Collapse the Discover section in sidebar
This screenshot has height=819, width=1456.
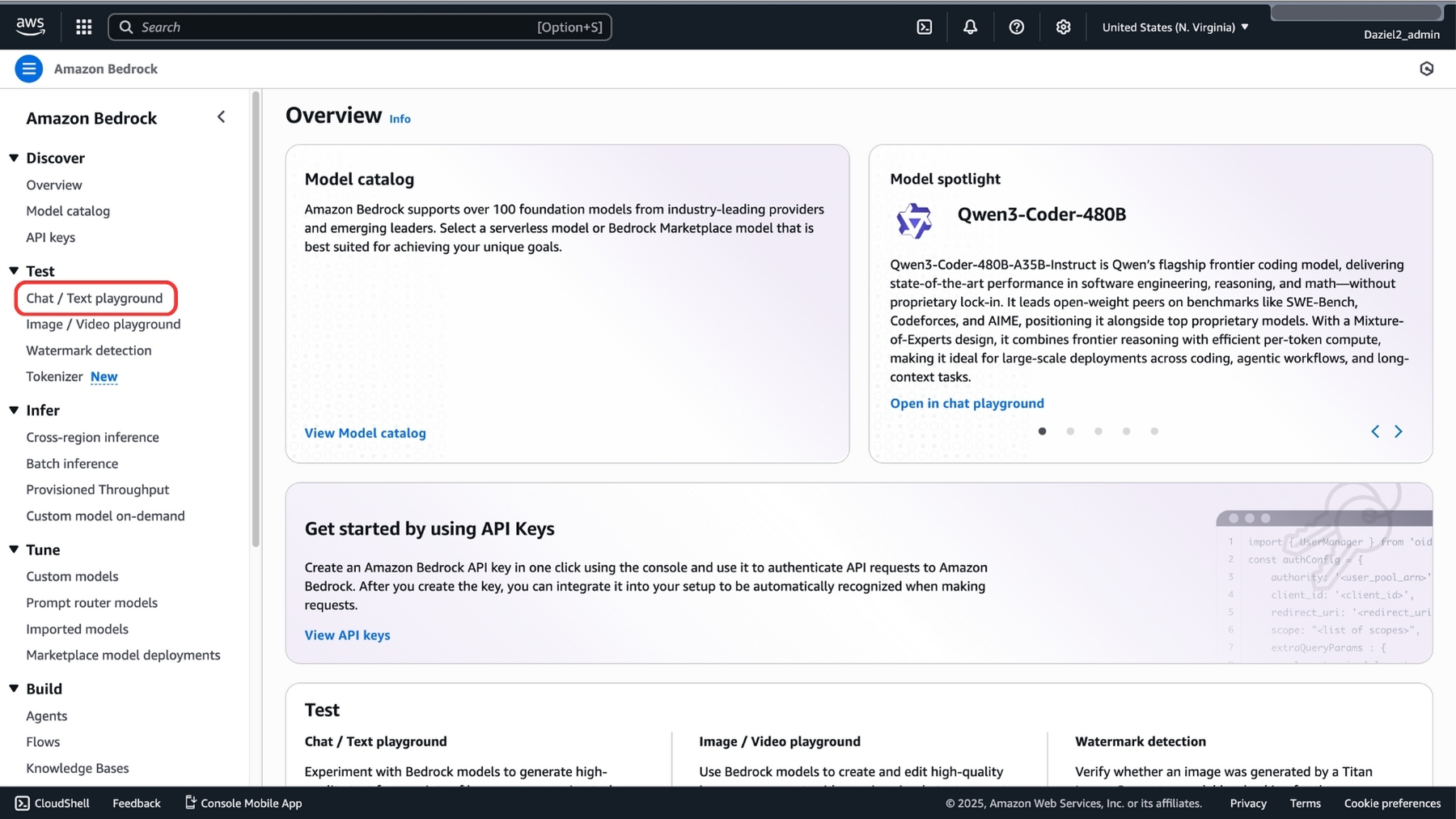[x=14, y=158]
